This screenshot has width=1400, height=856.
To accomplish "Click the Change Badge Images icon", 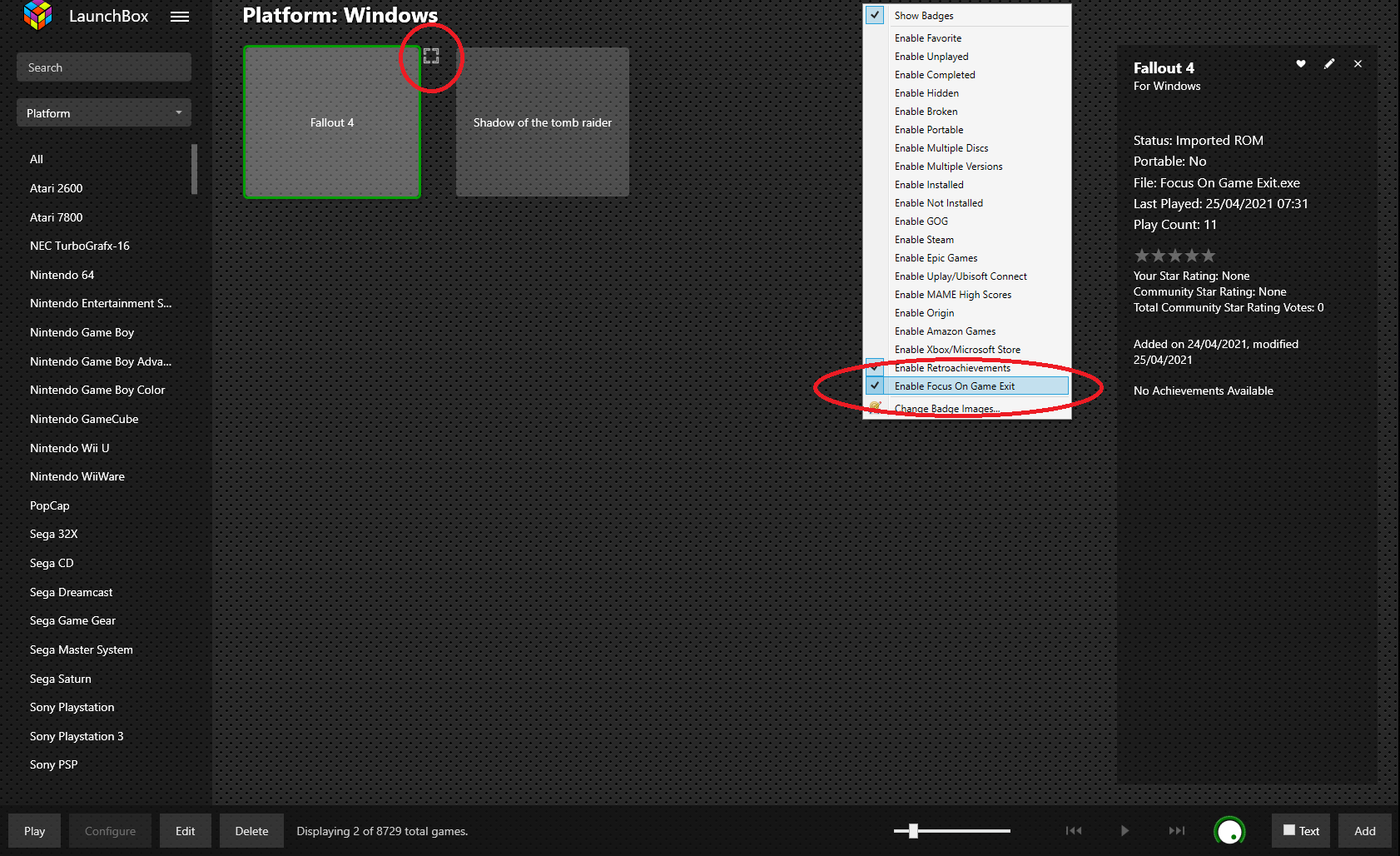I will tap(875, 407).
